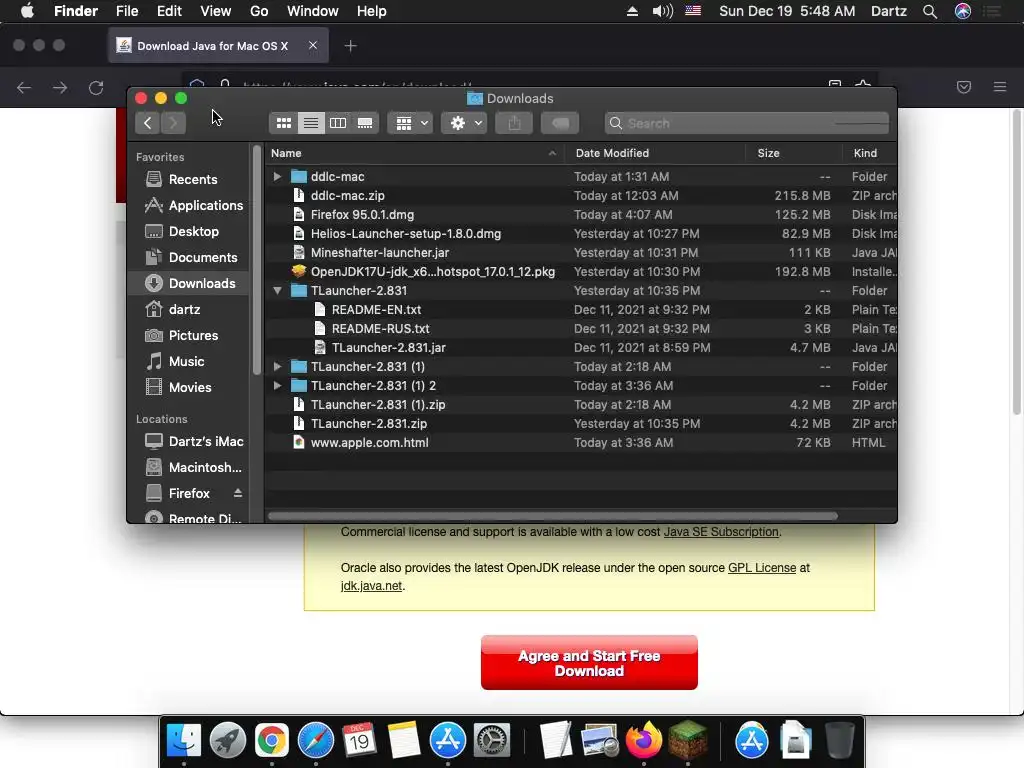1024x768 pixels.
Task: Go back in Finder window
Action: (148, 123)
